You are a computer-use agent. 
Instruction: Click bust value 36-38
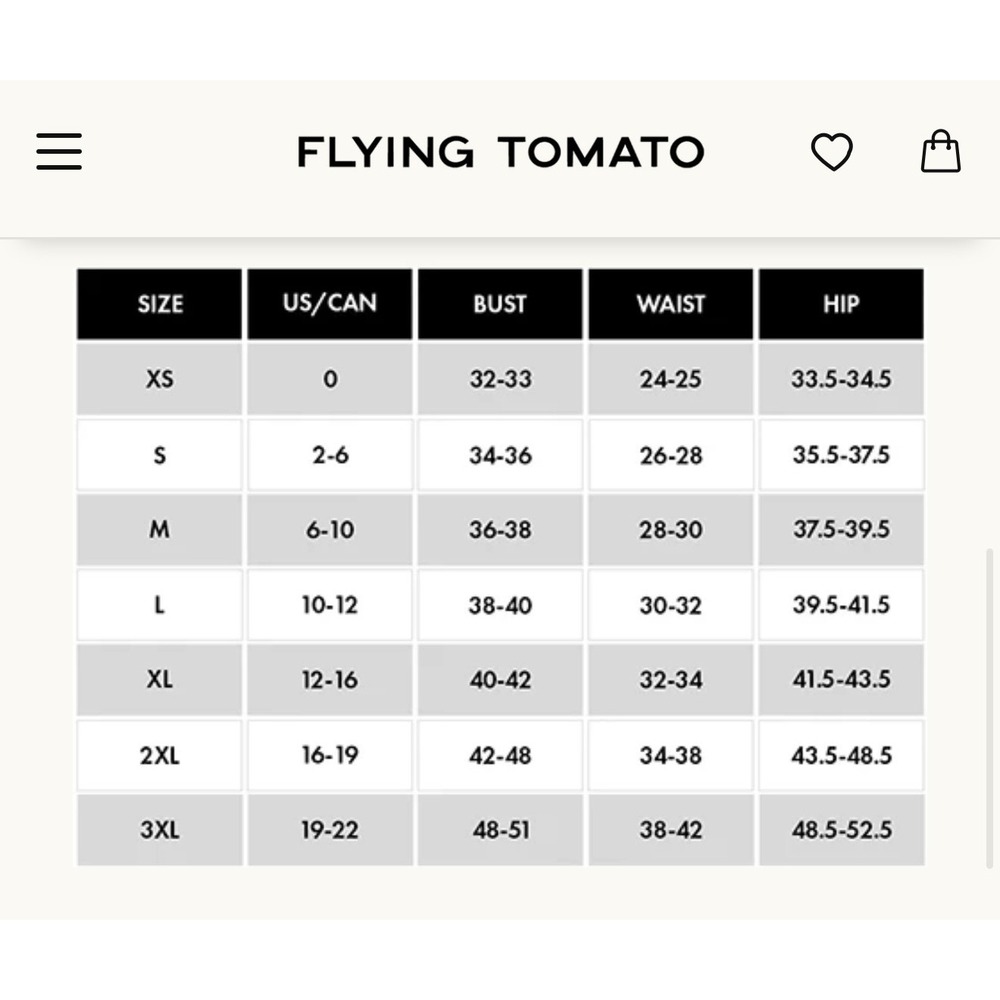tap(500, 529)
